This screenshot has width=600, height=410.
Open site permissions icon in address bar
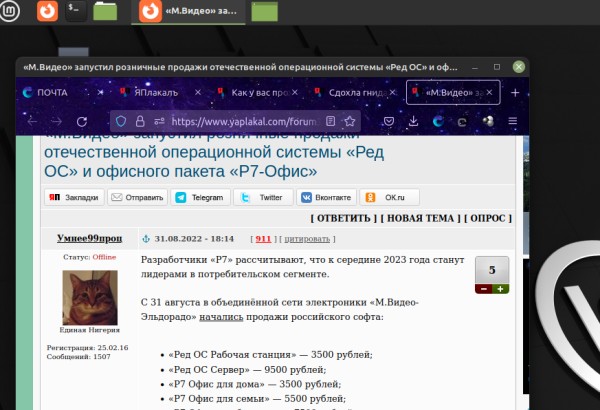159,122
